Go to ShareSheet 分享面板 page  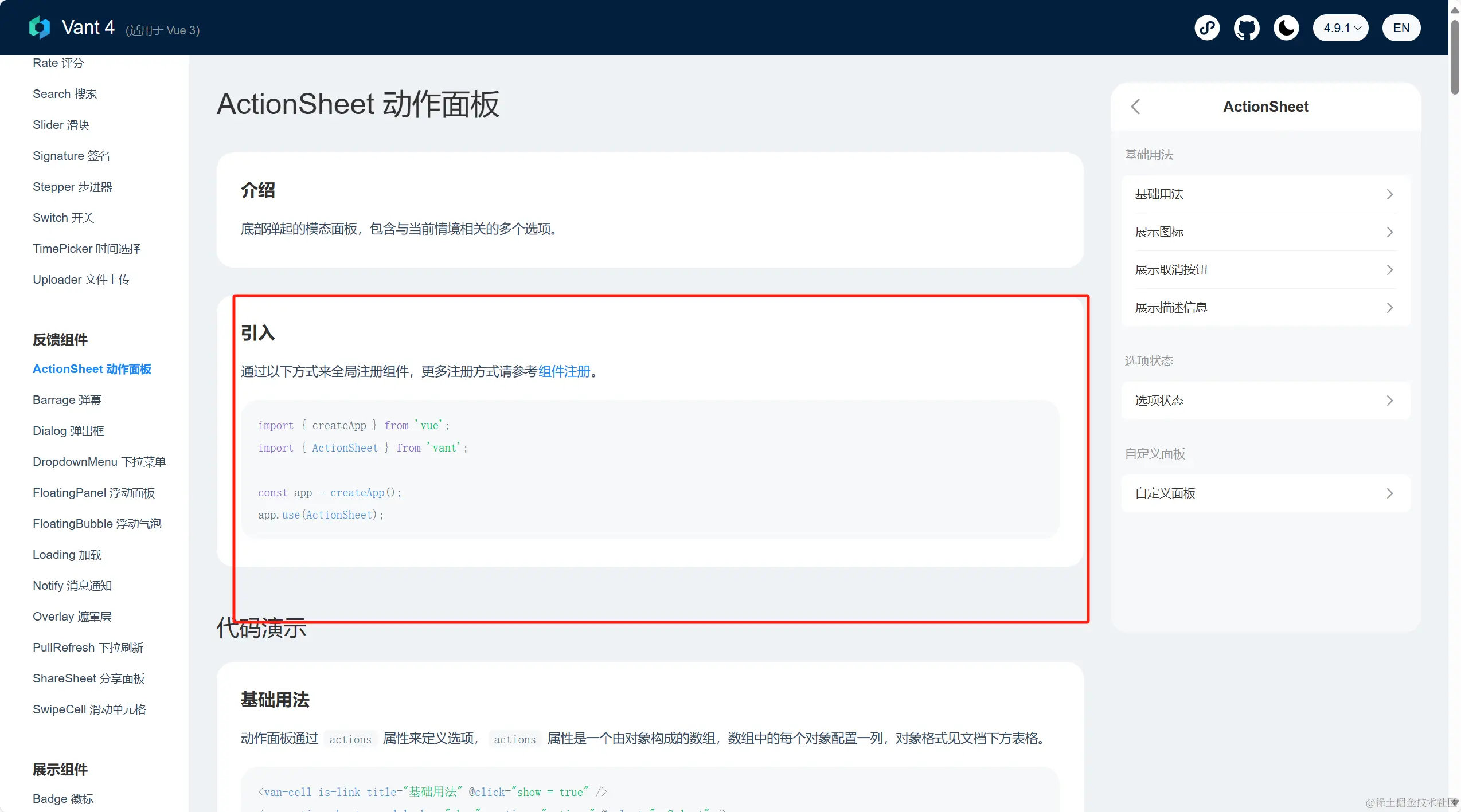coord(88,678)
